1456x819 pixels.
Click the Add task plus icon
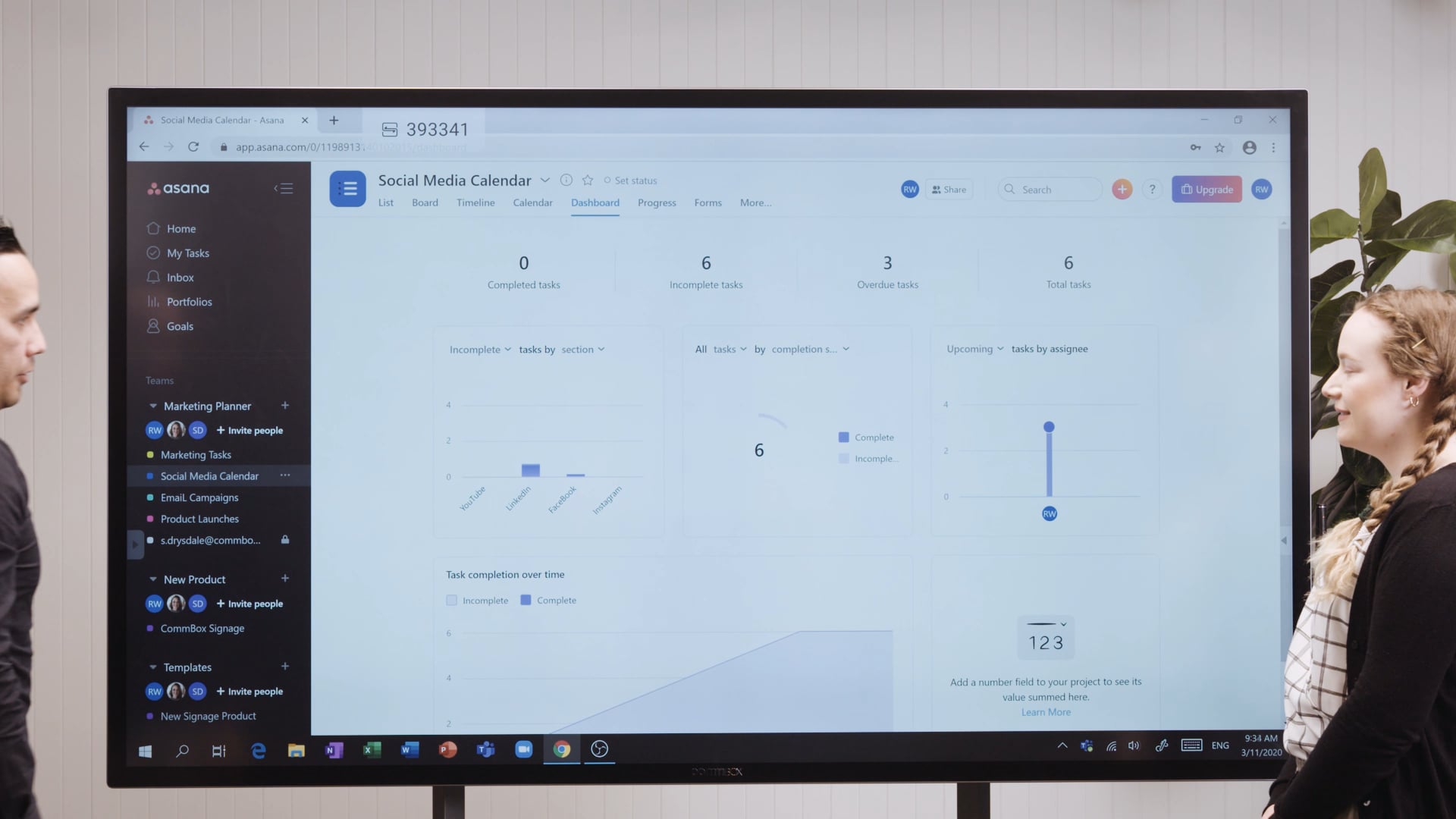tap(1121, 189)
